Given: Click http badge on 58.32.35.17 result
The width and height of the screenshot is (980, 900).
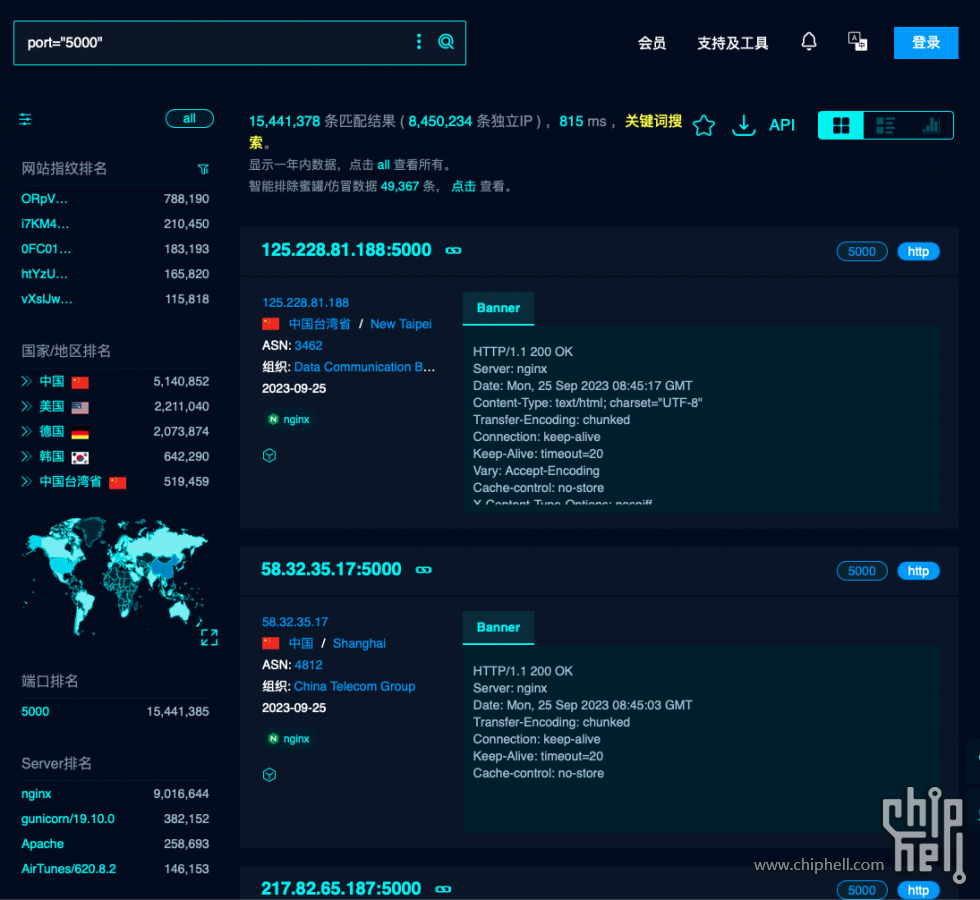Looking at the screenshot, I should click(x=918, y=571).
